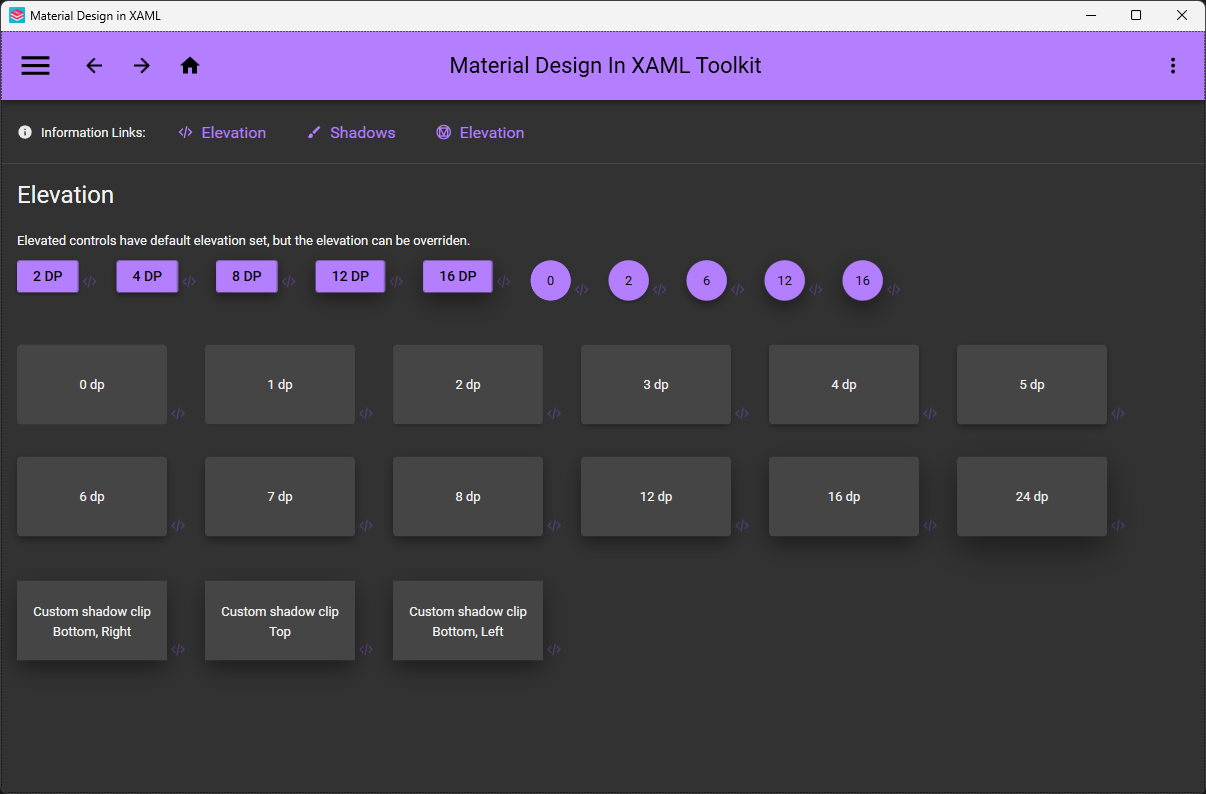Show code for round button 2
Image resolution: width=1206 pixels, height=794 pixels.
click(660, 290)
